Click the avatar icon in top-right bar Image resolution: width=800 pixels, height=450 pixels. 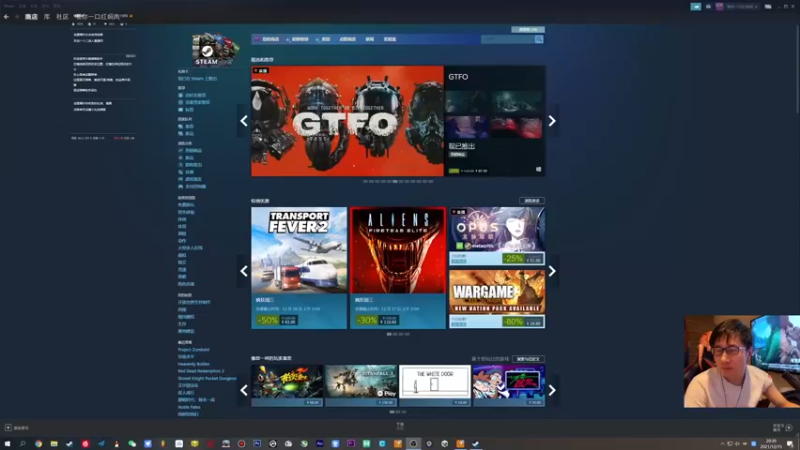pyautogui.click(x=719, y=7)
